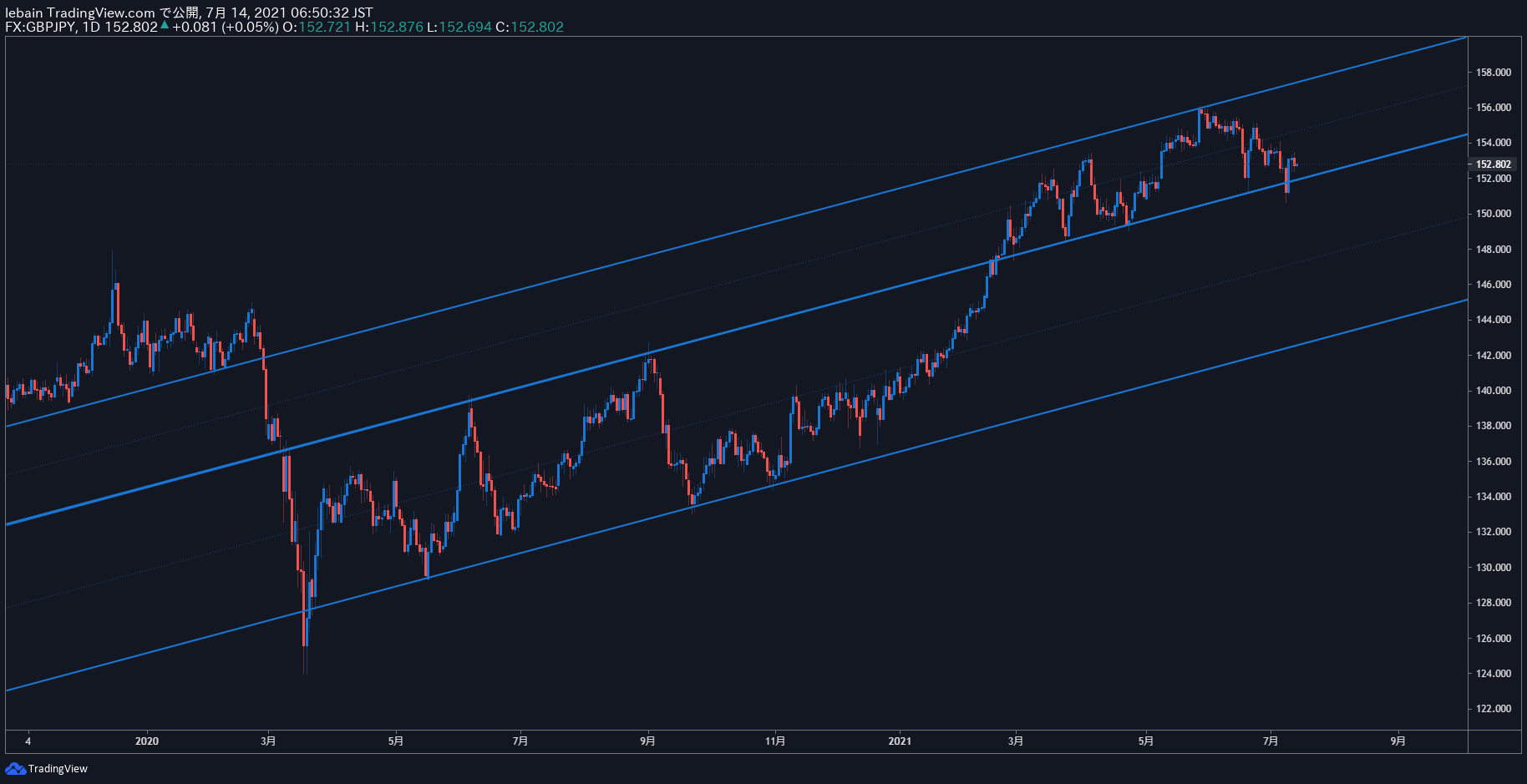
Task: Click the TradingView brand text
Action: [58, 769]
